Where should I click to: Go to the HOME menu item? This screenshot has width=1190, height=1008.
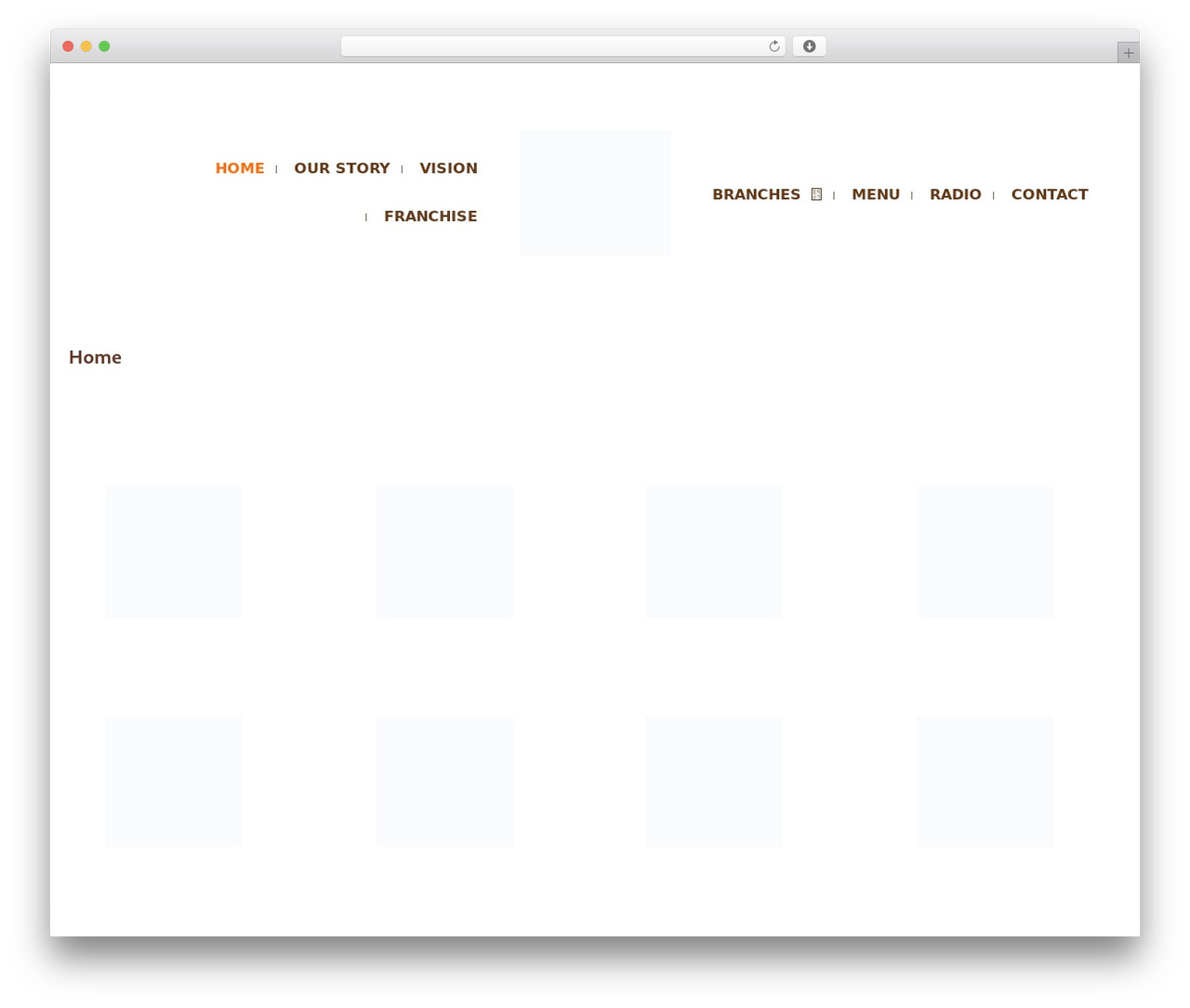240,168
